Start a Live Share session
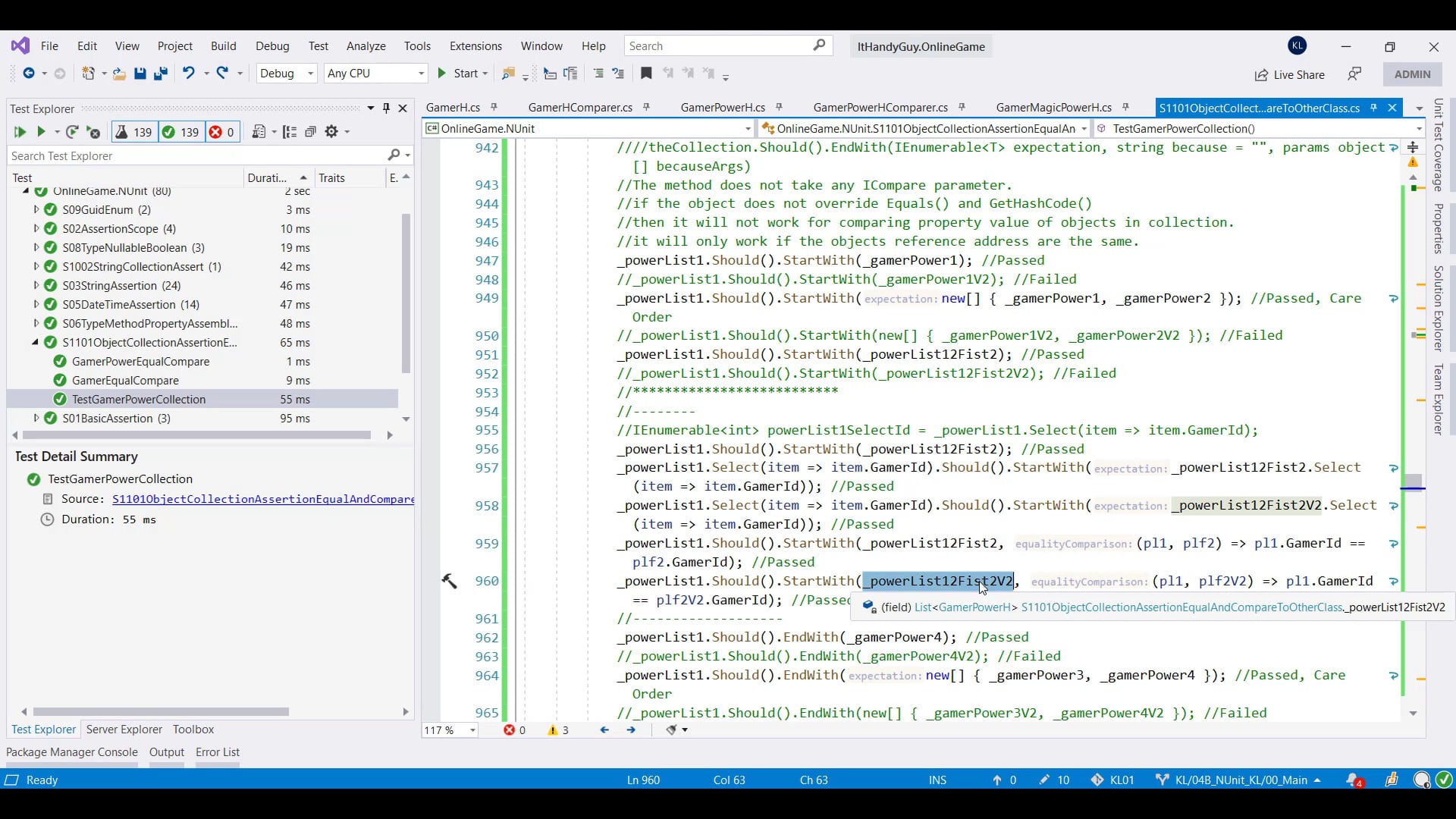This screenshot has height=819, width=1456. (x=1289, y=75)
